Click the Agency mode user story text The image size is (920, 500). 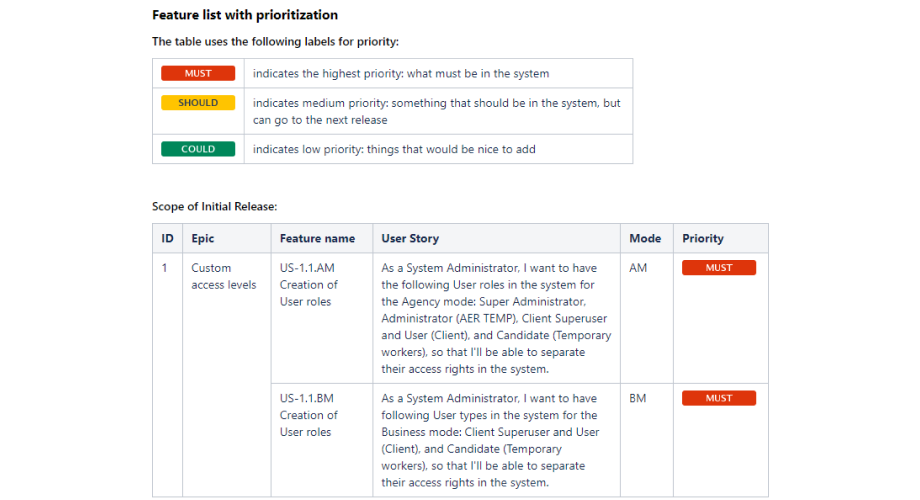496,318
